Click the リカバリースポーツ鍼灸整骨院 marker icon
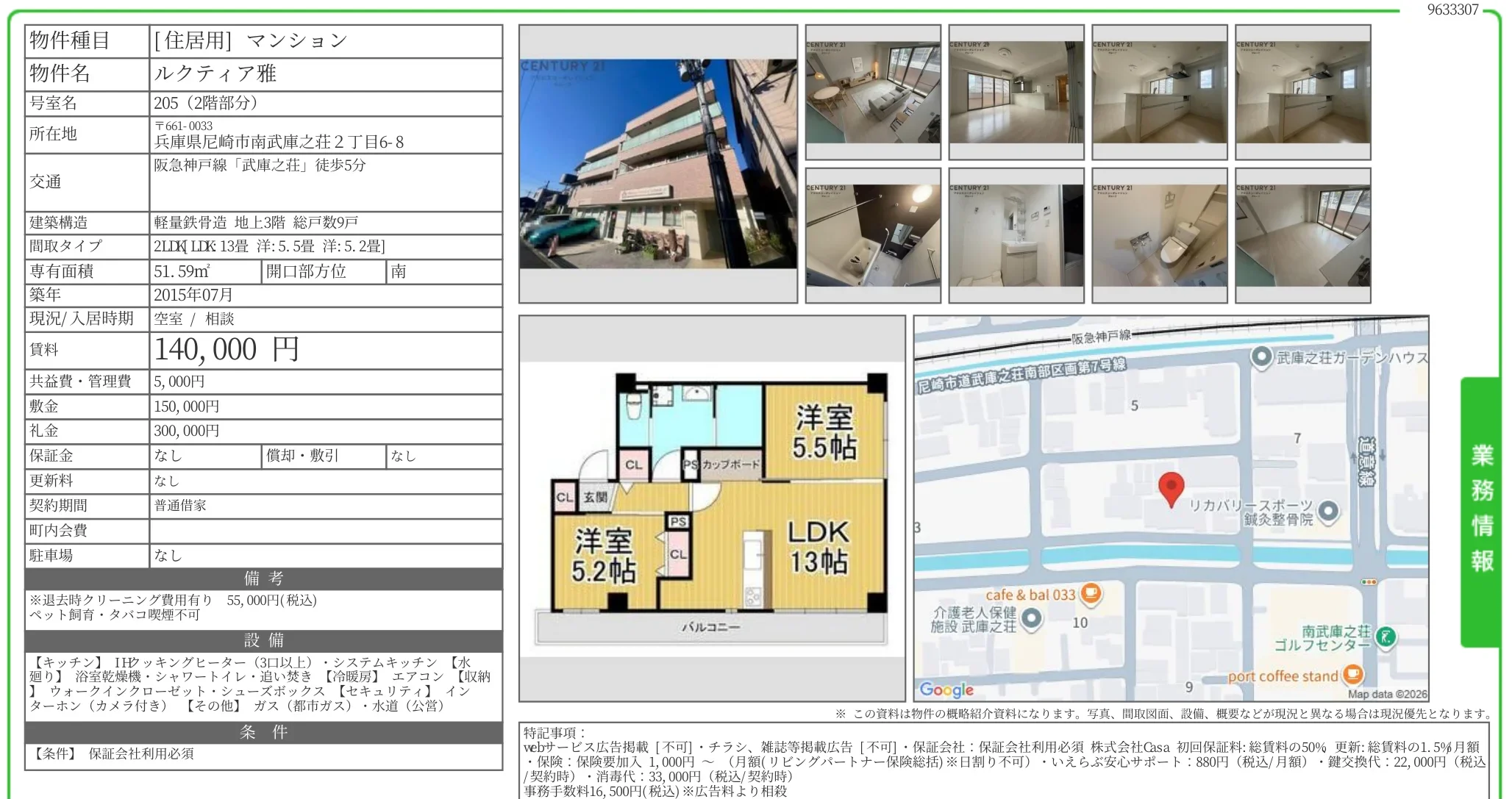 point(1327,511)
